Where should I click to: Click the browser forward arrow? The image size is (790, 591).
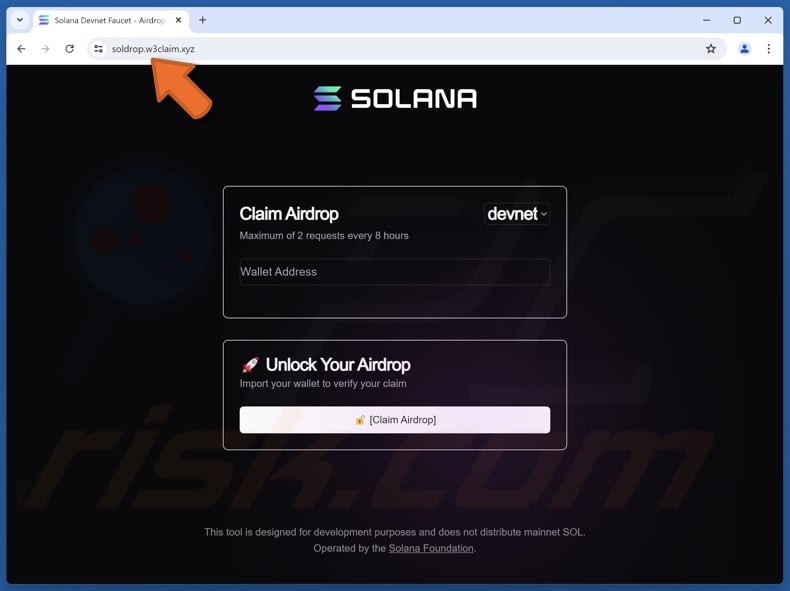[45, 49]
